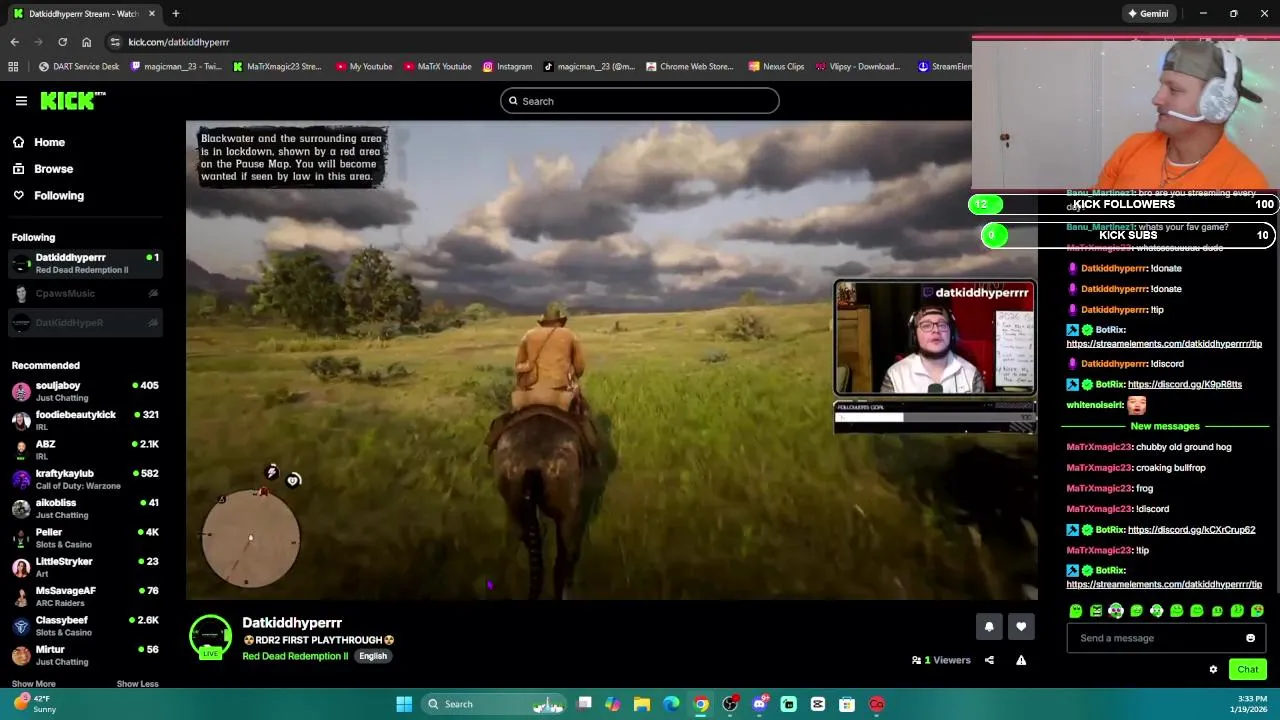Open Microsoft Store from taskbar
The width and height of the screenshot is (1280, 720).
click(x=847, y=704)
